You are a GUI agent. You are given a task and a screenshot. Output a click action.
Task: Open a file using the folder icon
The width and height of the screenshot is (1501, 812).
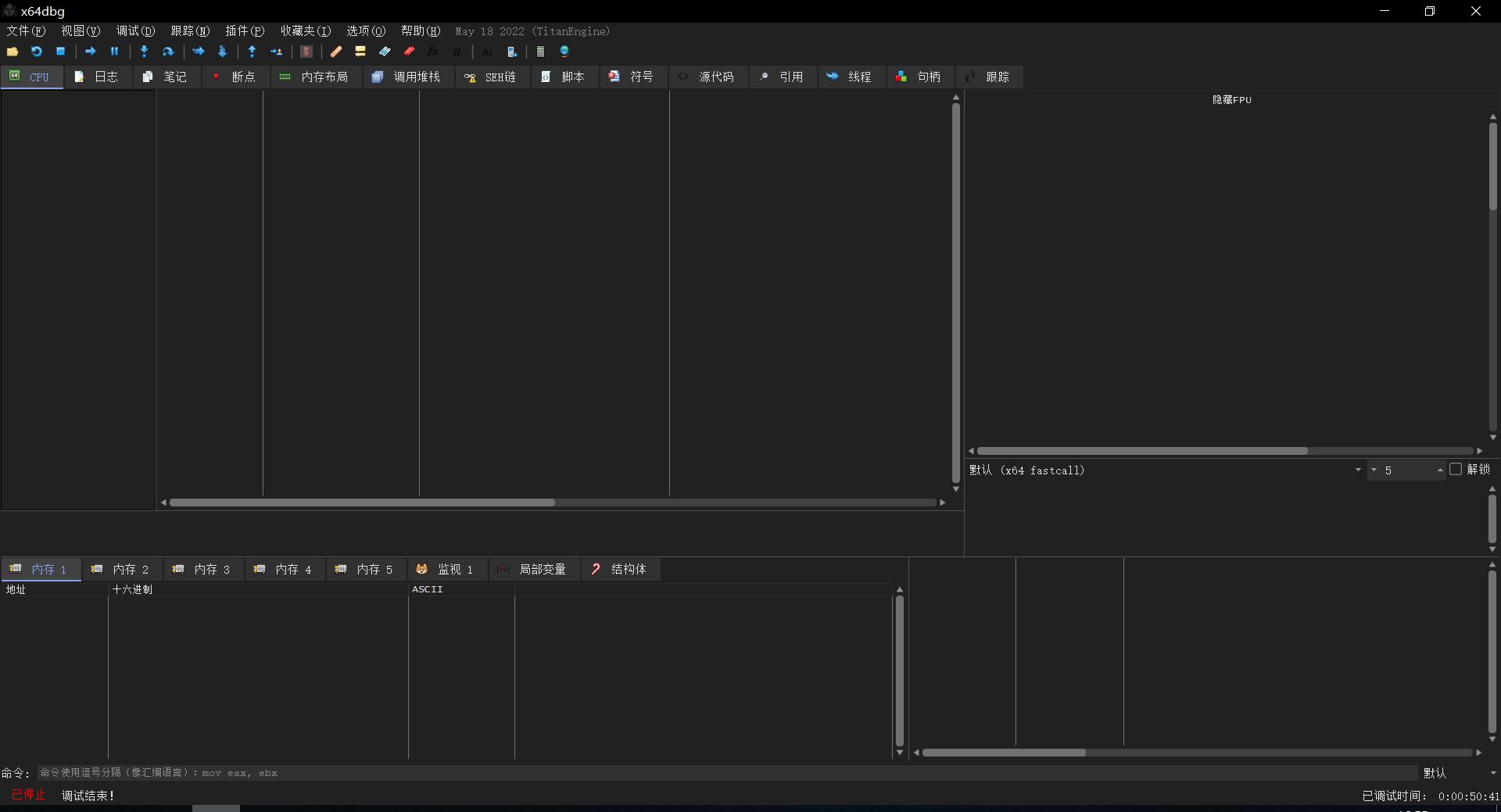(x=13, y=52)
